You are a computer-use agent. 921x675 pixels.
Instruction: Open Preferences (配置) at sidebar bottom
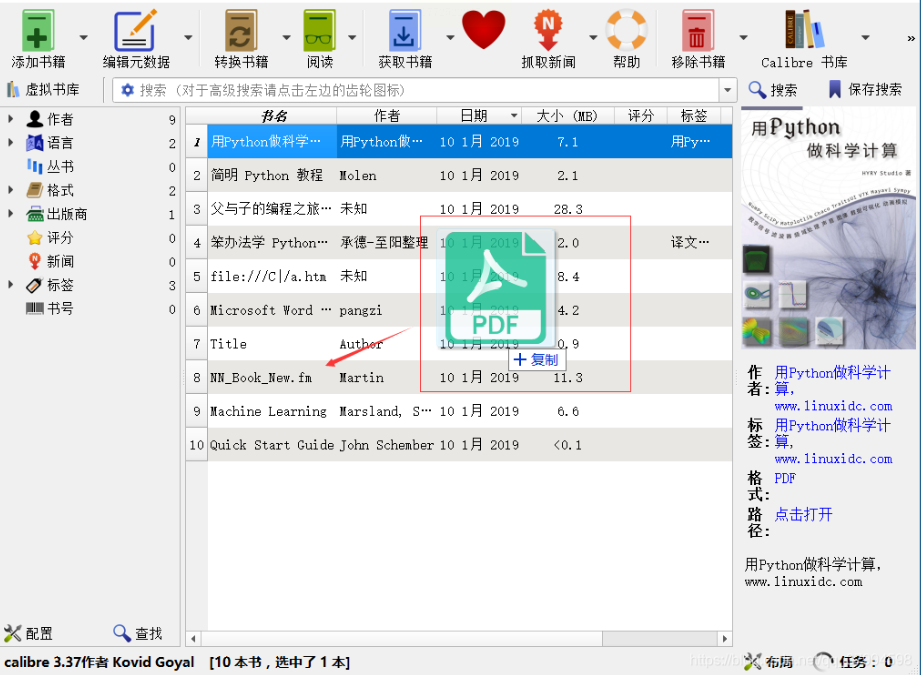point(28,633)
